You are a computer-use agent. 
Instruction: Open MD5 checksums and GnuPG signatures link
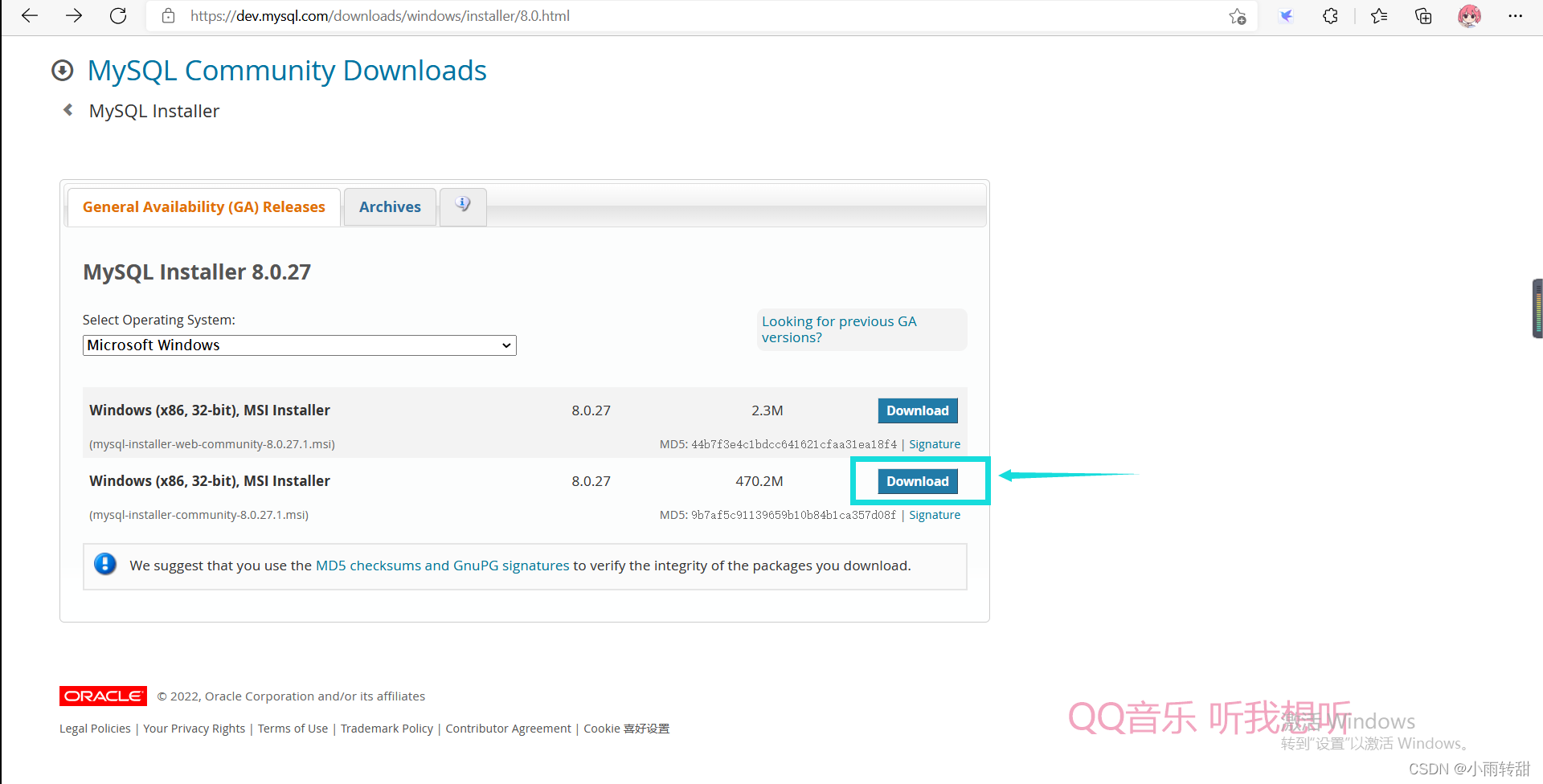click(x=442, y=566)
